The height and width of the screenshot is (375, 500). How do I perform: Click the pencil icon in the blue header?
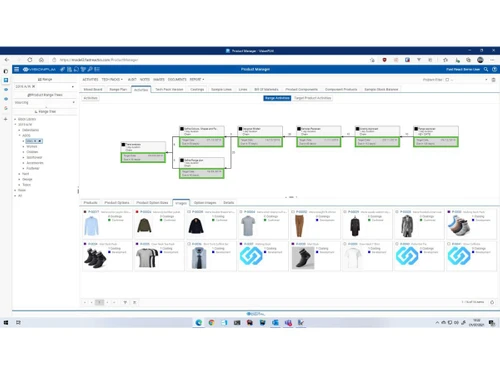[62, 69]
